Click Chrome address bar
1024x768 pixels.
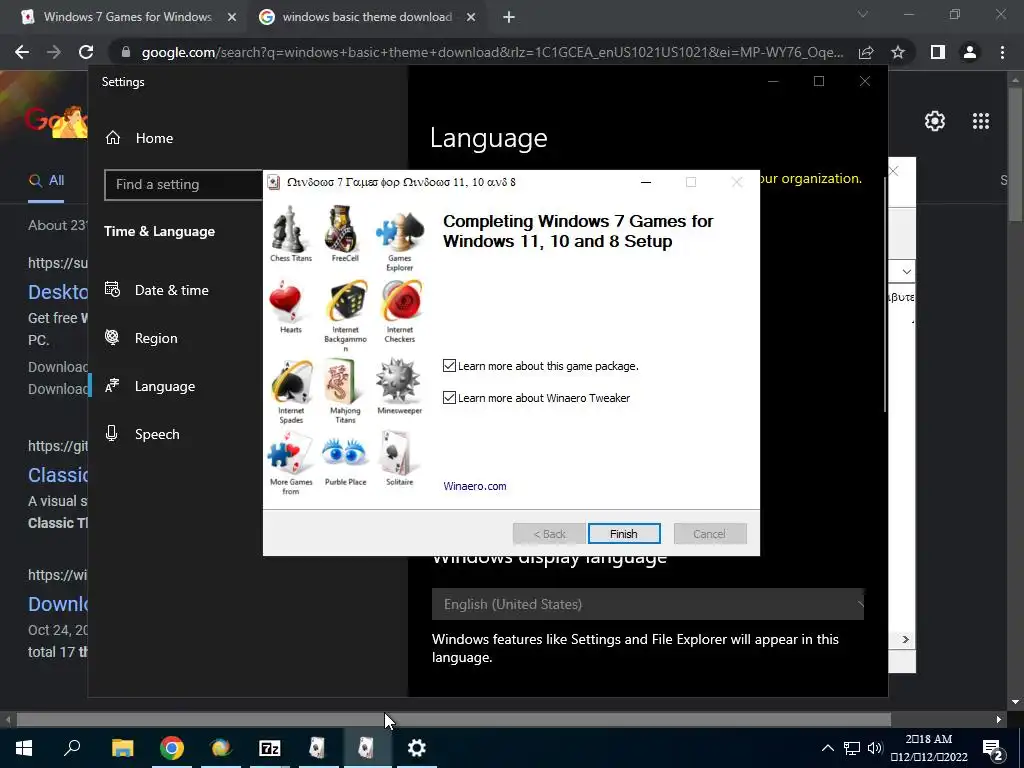491,52
